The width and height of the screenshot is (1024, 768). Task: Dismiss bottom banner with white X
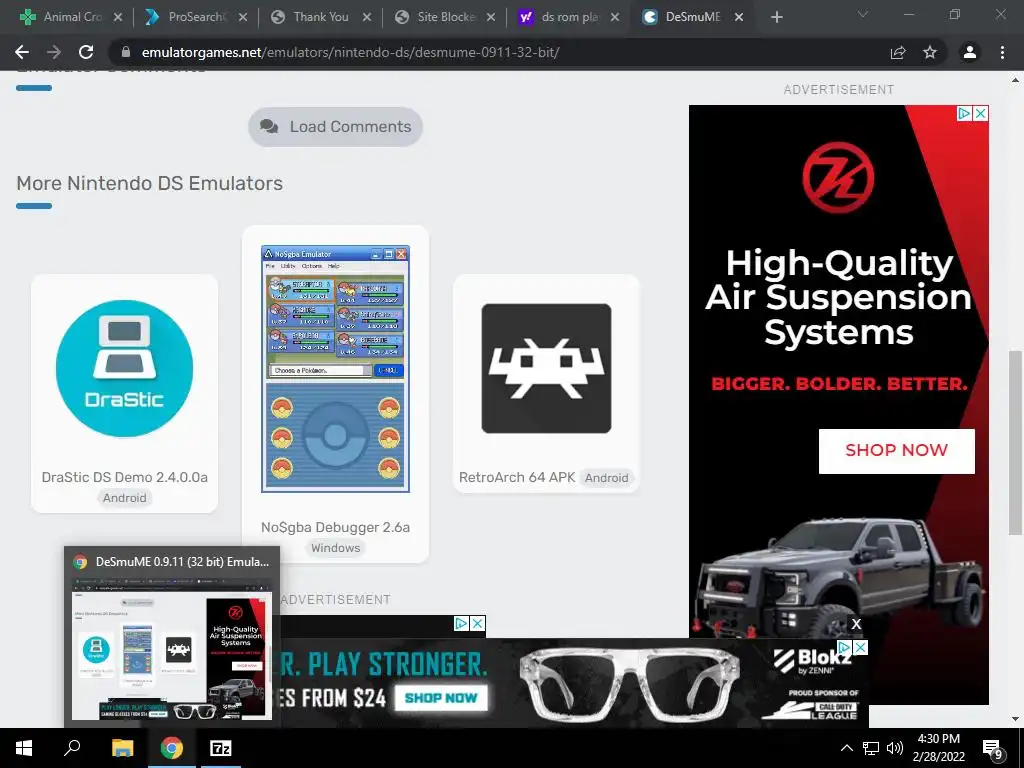856,624
